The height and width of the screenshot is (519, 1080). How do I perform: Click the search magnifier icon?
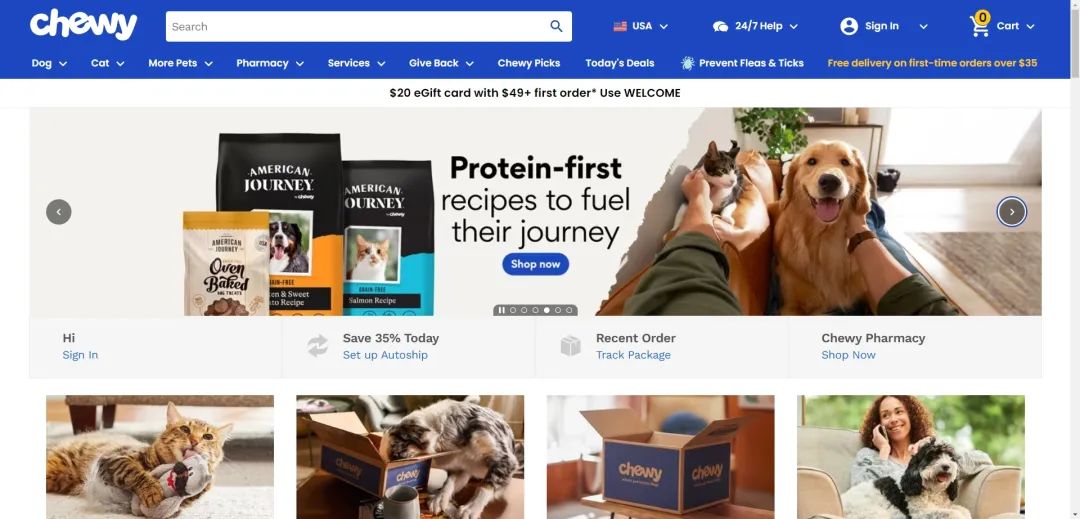[556, 26]
